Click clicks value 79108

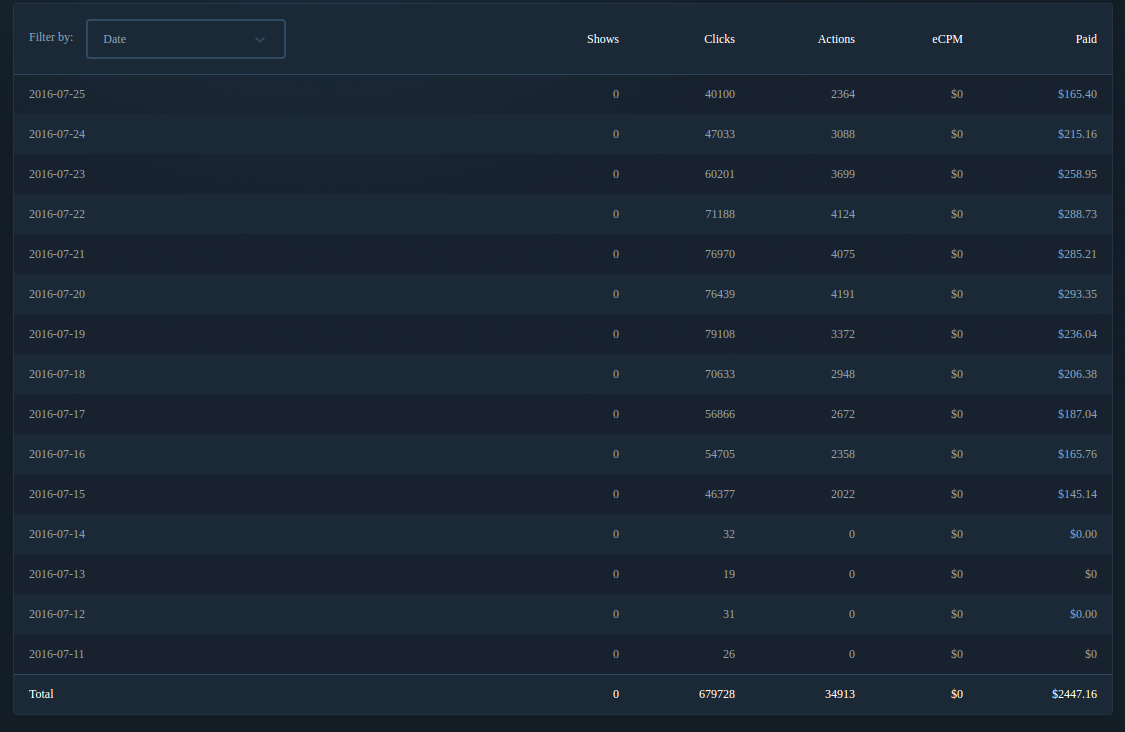(x=720, y=334)
